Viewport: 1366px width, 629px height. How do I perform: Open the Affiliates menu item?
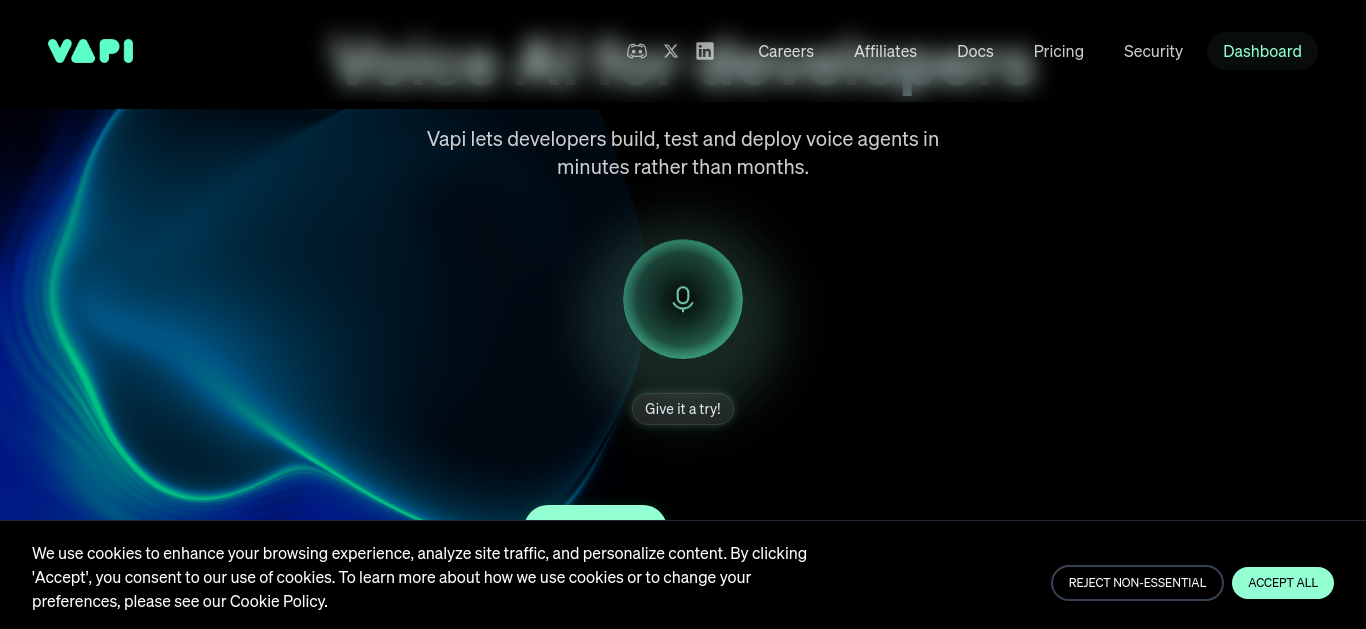click(x=885, y=51)
